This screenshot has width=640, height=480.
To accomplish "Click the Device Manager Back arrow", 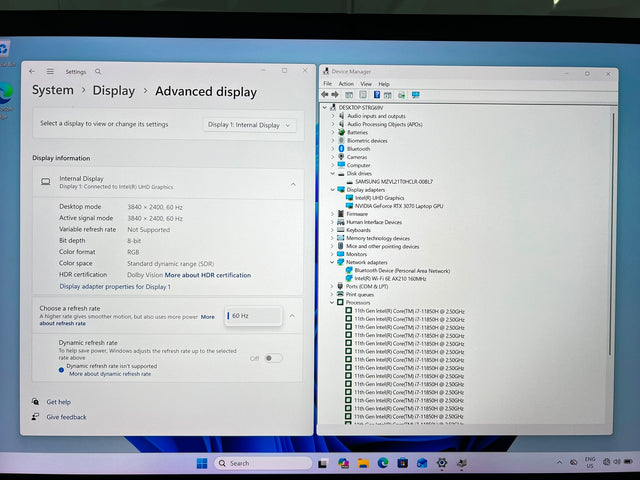I will click(325, 95).
